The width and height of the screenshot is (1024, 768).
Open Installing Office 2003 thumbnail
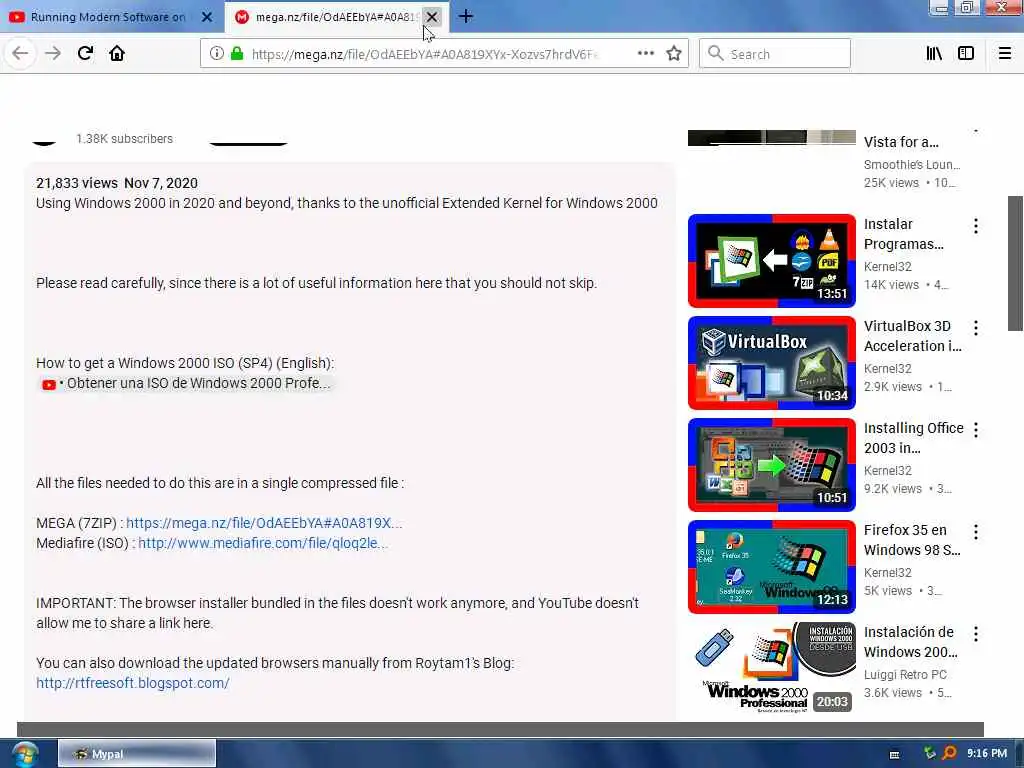pyautogui.click(x=771, y=464)
